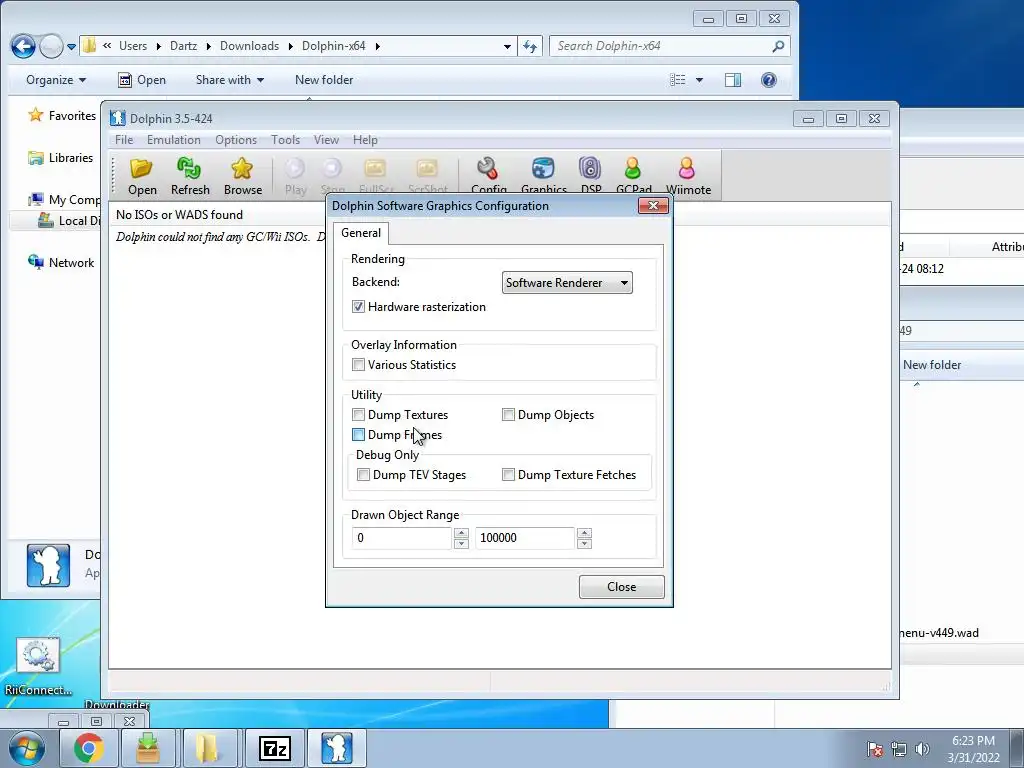
Task: Open the Help menu in Dolphin
Action: click(x=365, y=140)
